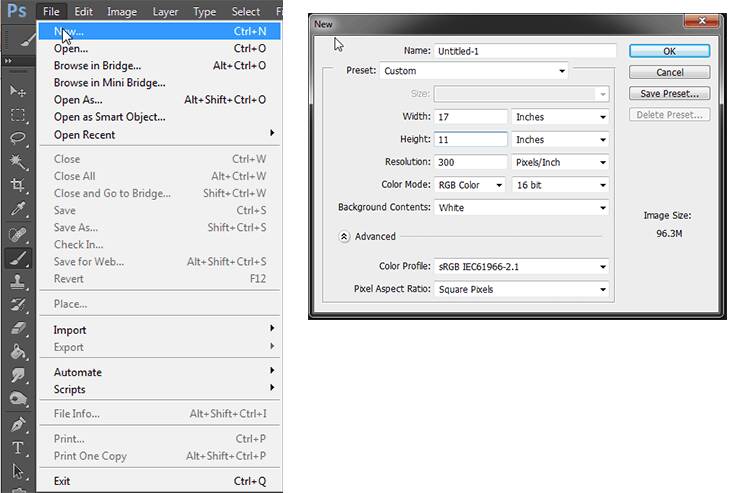This screenshot has width=740, height=493.
Task: Click the Resolution value field
Action: [x=471, y=162]
